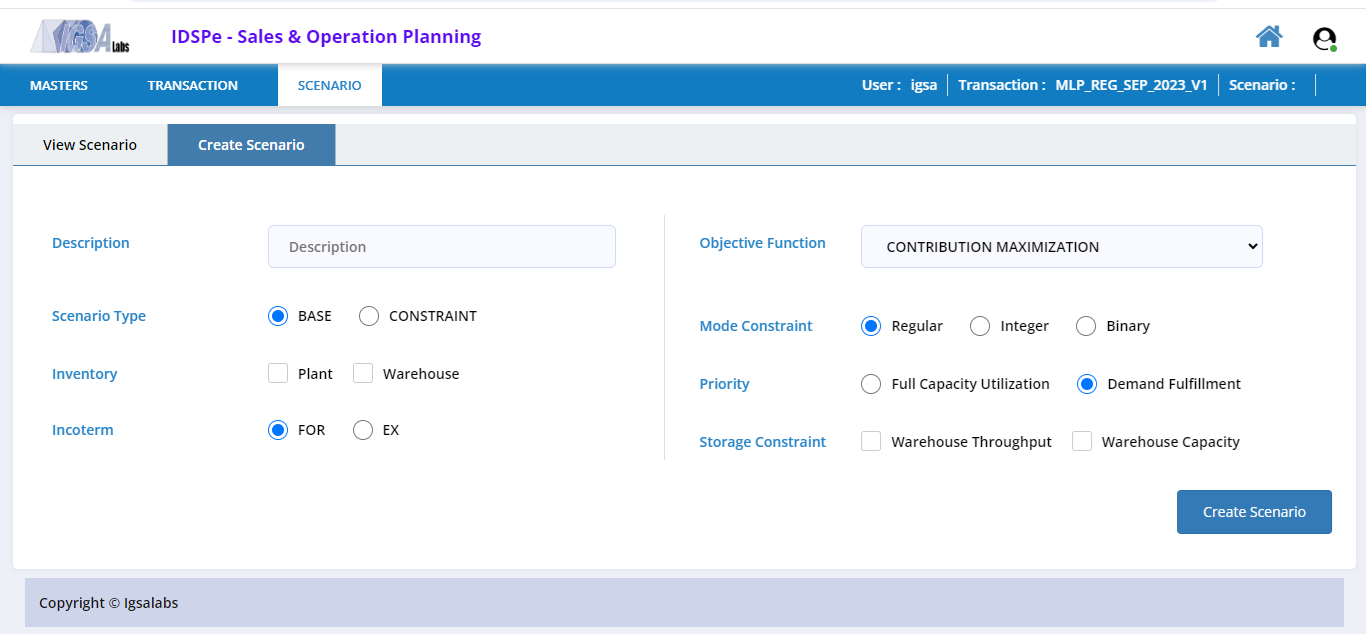Click the Copyright © Igsalabs footer text
This screenshot has width=1366, height=634.
[109, 603]
